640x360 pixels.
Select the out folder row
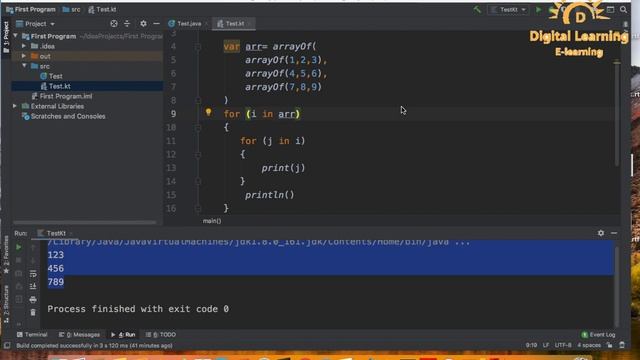(87, 56)
